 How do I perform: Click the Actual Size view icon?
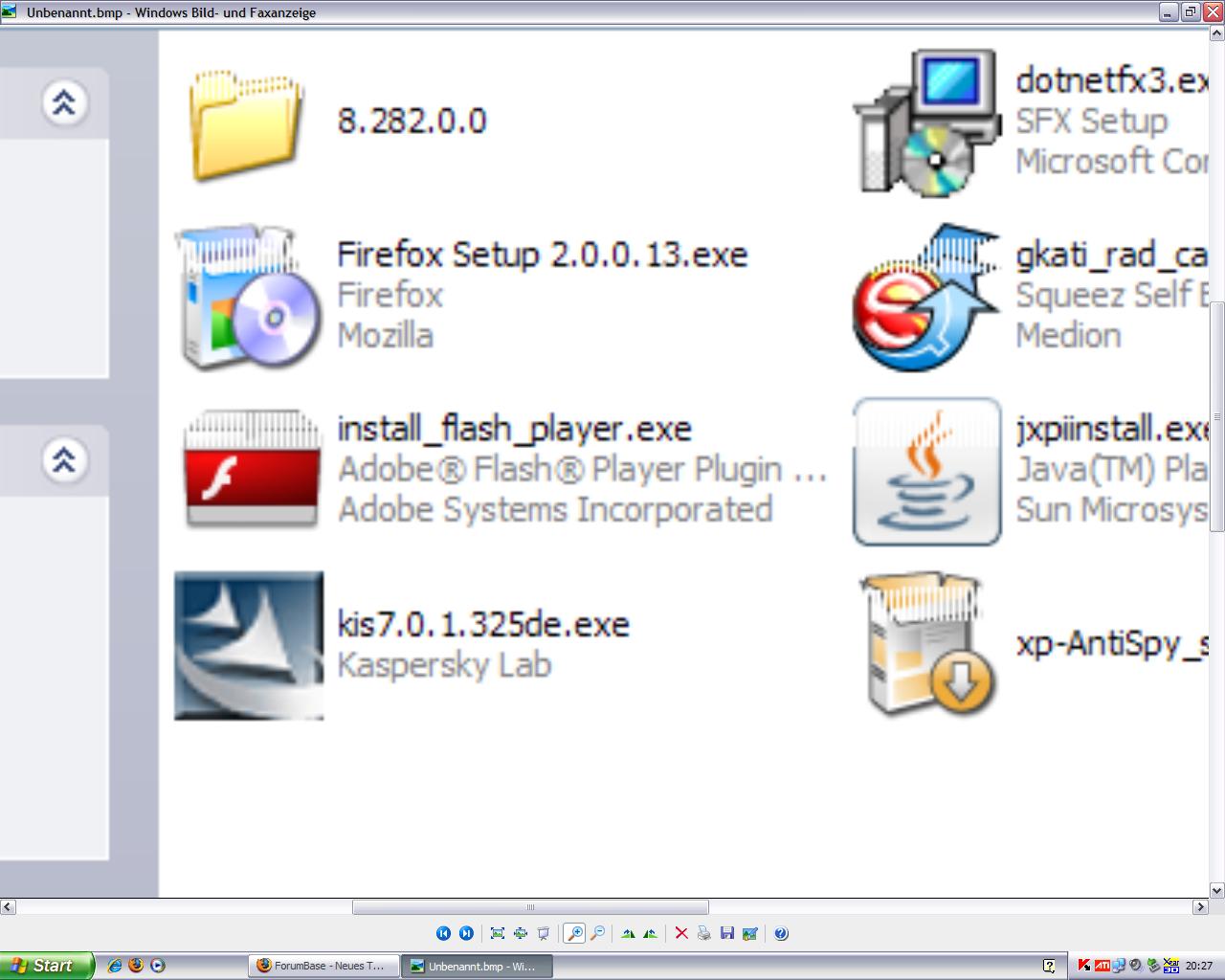[521, 933]
